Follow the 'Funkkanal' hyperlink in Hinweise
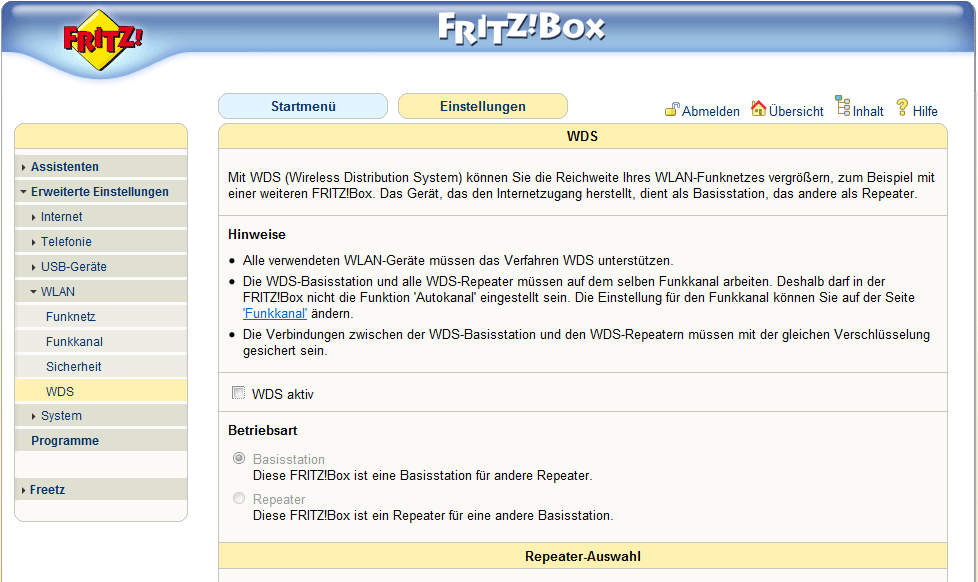 pos(275,314)
